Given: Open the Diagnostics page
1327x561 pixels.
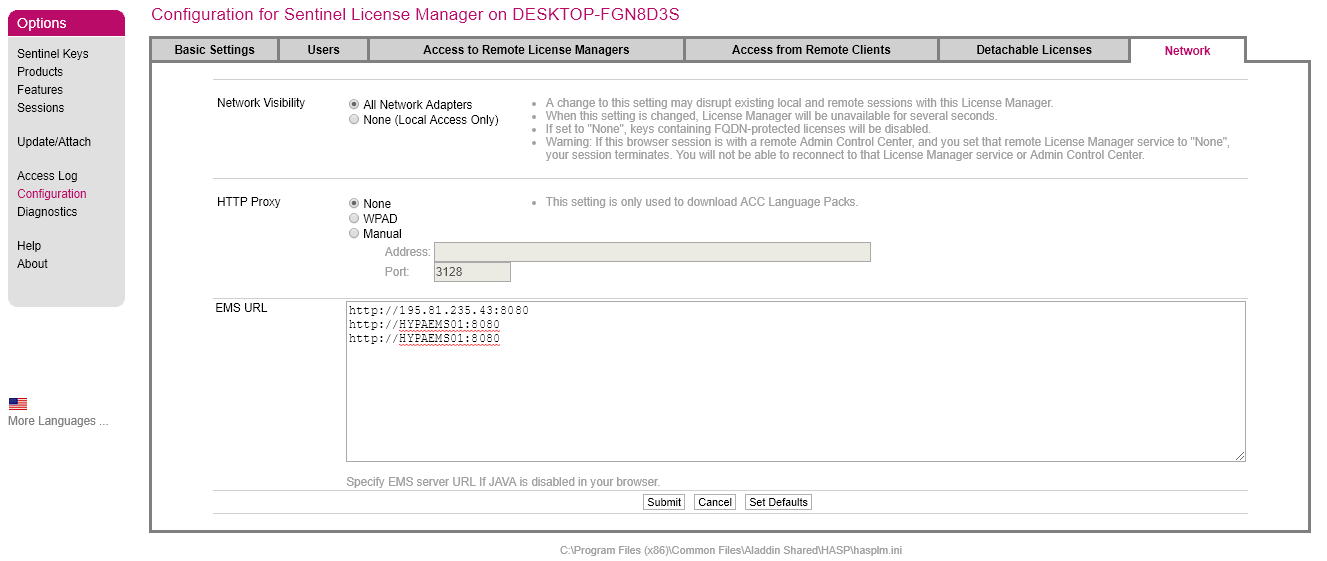Looking at the screenshot, I should coord(47,212).
